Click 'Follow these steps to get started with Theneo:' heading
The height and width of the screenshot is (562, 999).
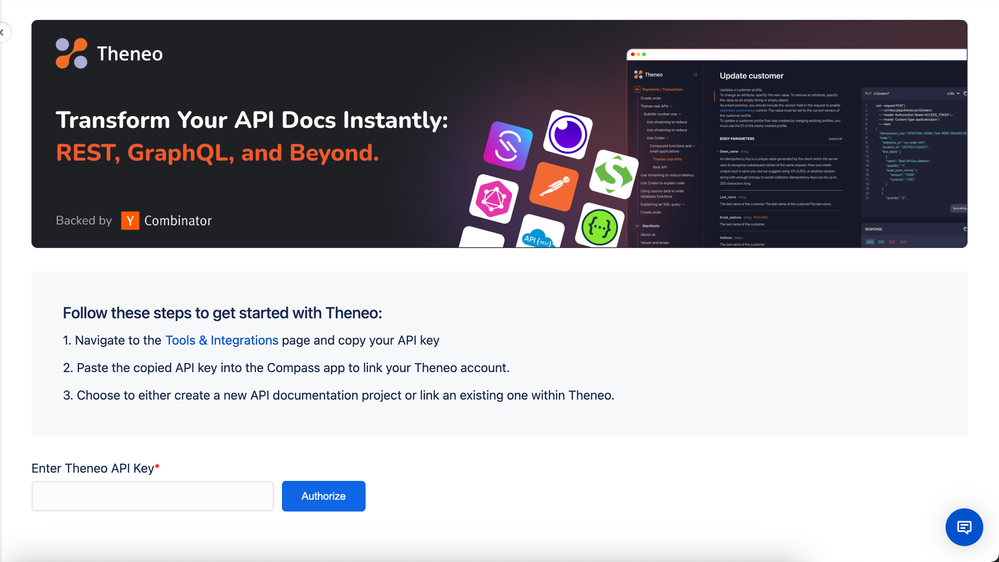(222, 313)
